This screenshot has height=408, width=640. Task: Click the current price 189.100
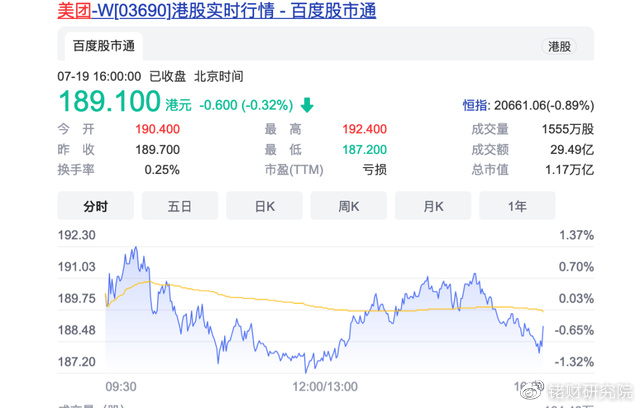(x=109, y=101)
